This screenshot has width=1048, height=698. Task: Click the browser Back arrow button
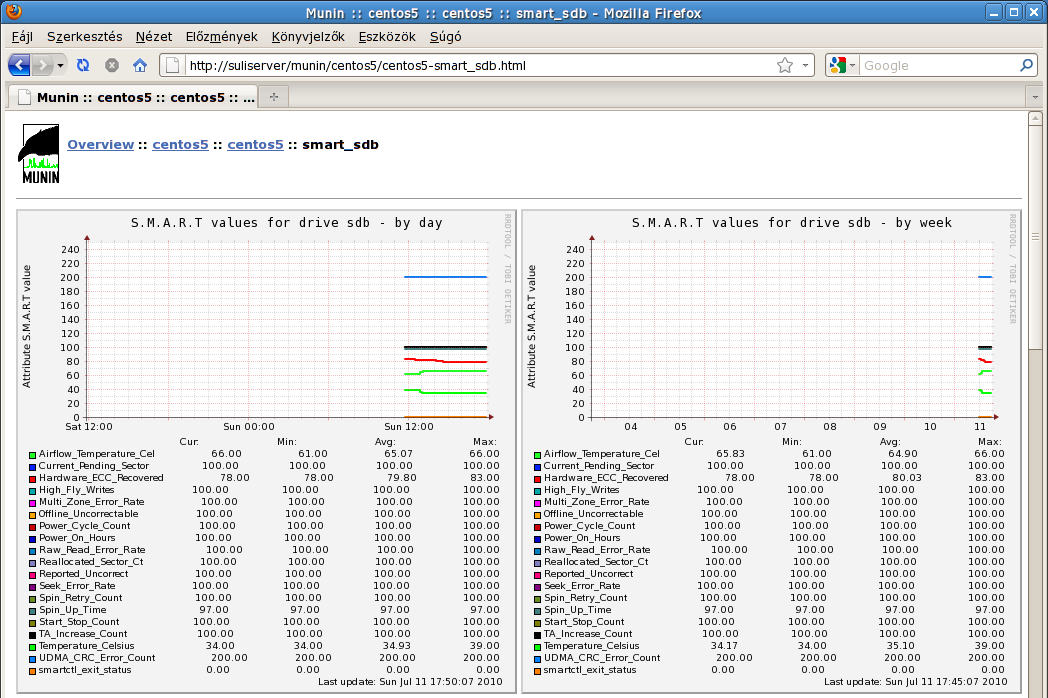click(19, 65)
